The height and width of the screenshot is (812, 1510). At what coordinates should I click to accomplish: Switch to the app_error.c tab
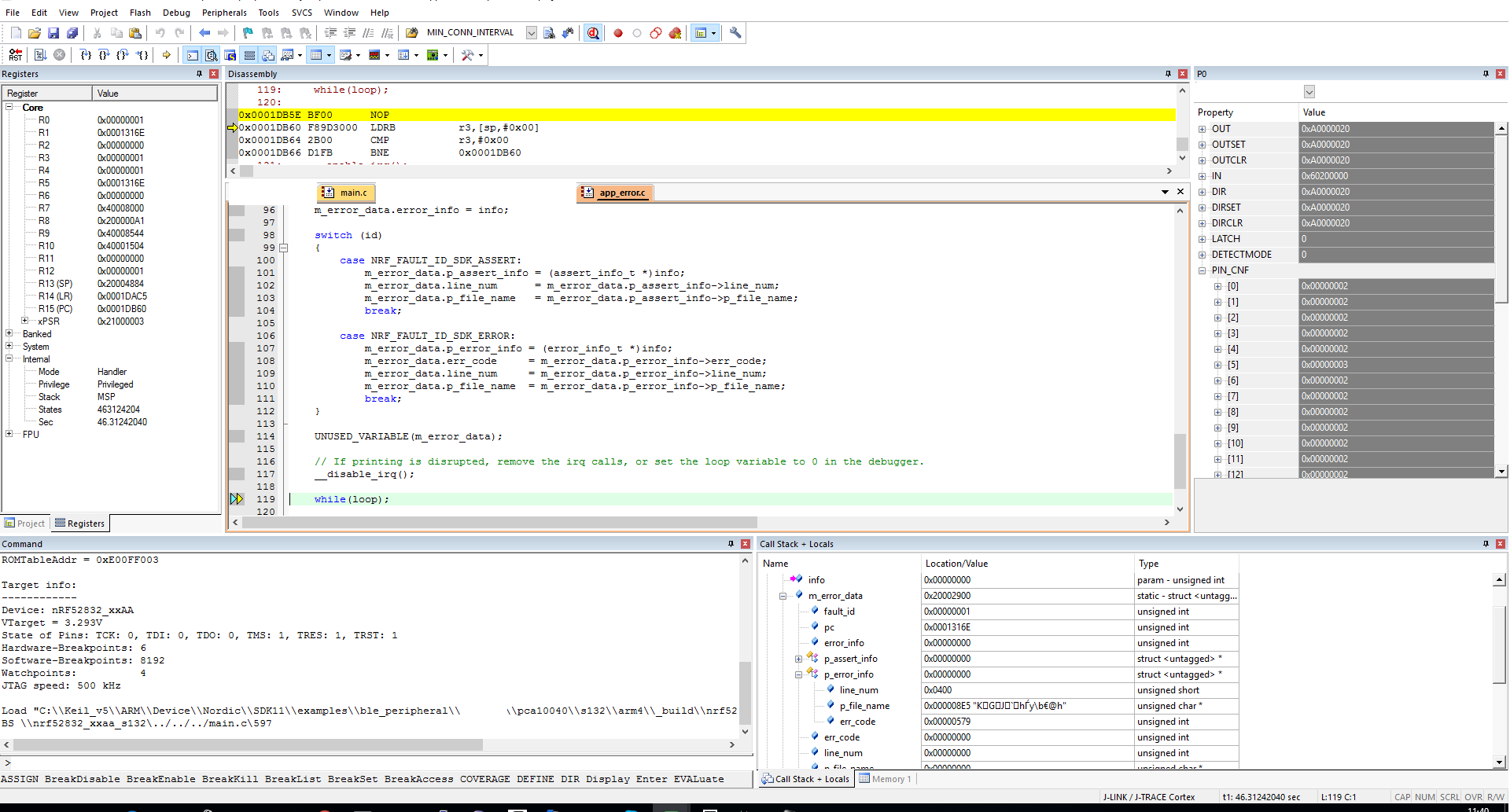coord(615,193)
